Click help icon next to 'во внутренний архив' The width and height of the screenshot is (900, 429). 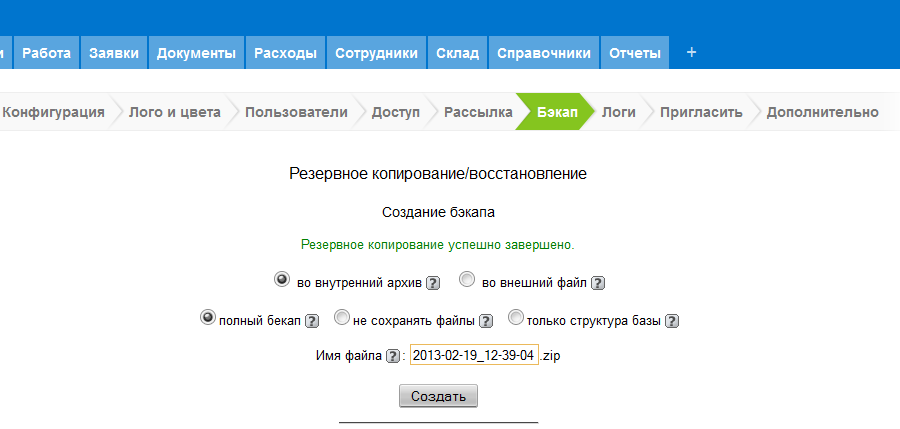pyautogui.click(x=433, y=283)
